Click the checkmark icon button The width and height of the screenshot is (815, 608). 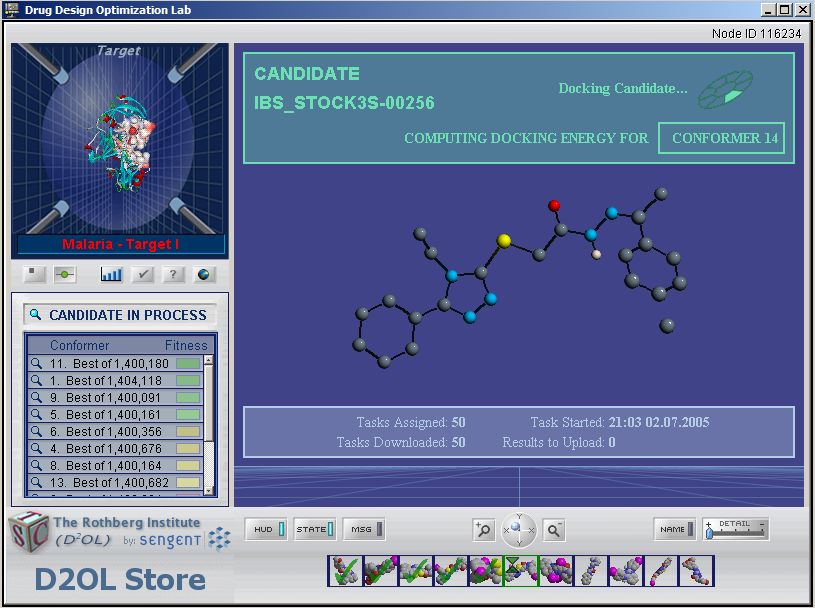click(x=143, y=274)
